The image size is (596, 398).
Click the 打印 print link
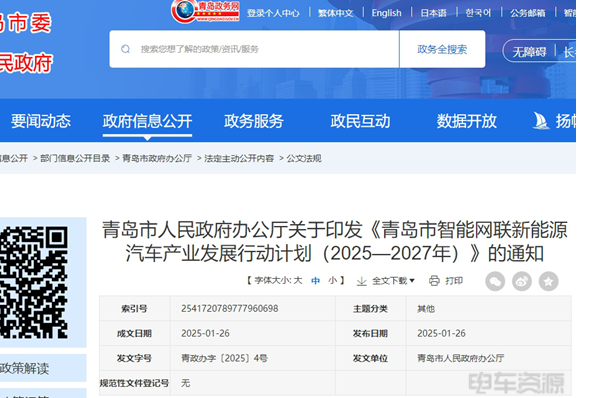tap(454, 281)
